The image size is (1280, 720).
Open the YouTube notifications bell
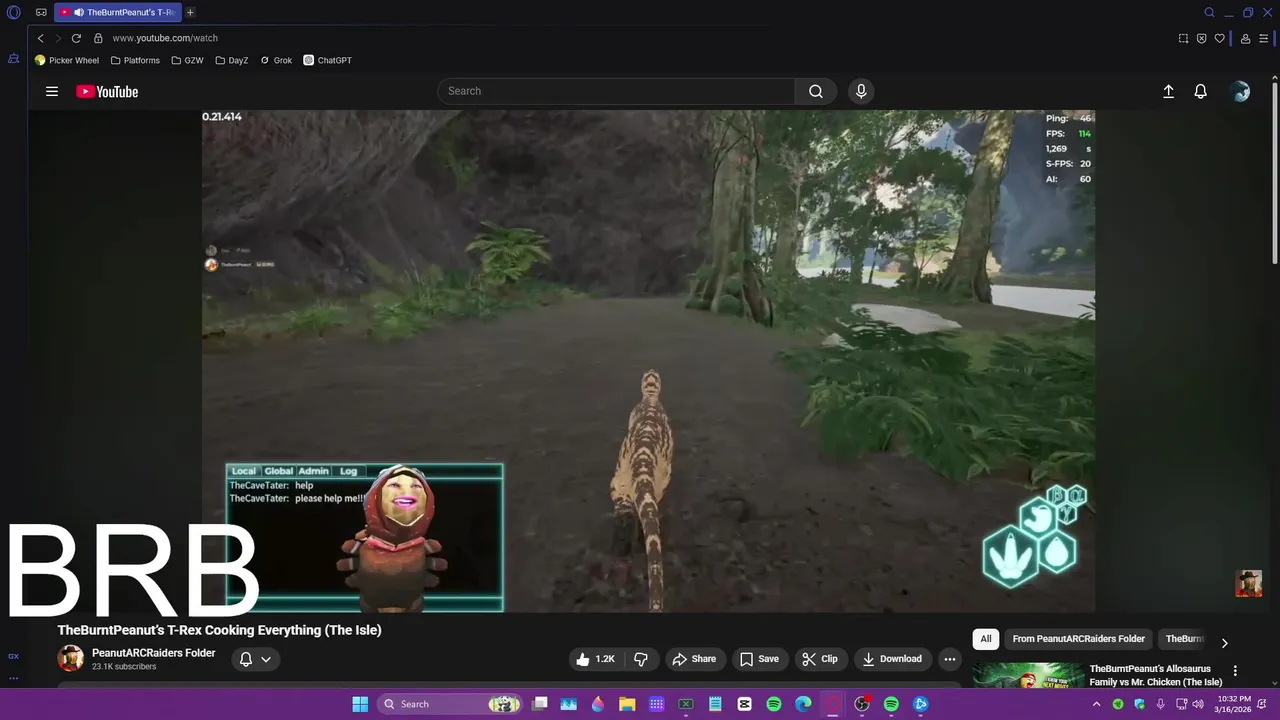click(1201, 91)
